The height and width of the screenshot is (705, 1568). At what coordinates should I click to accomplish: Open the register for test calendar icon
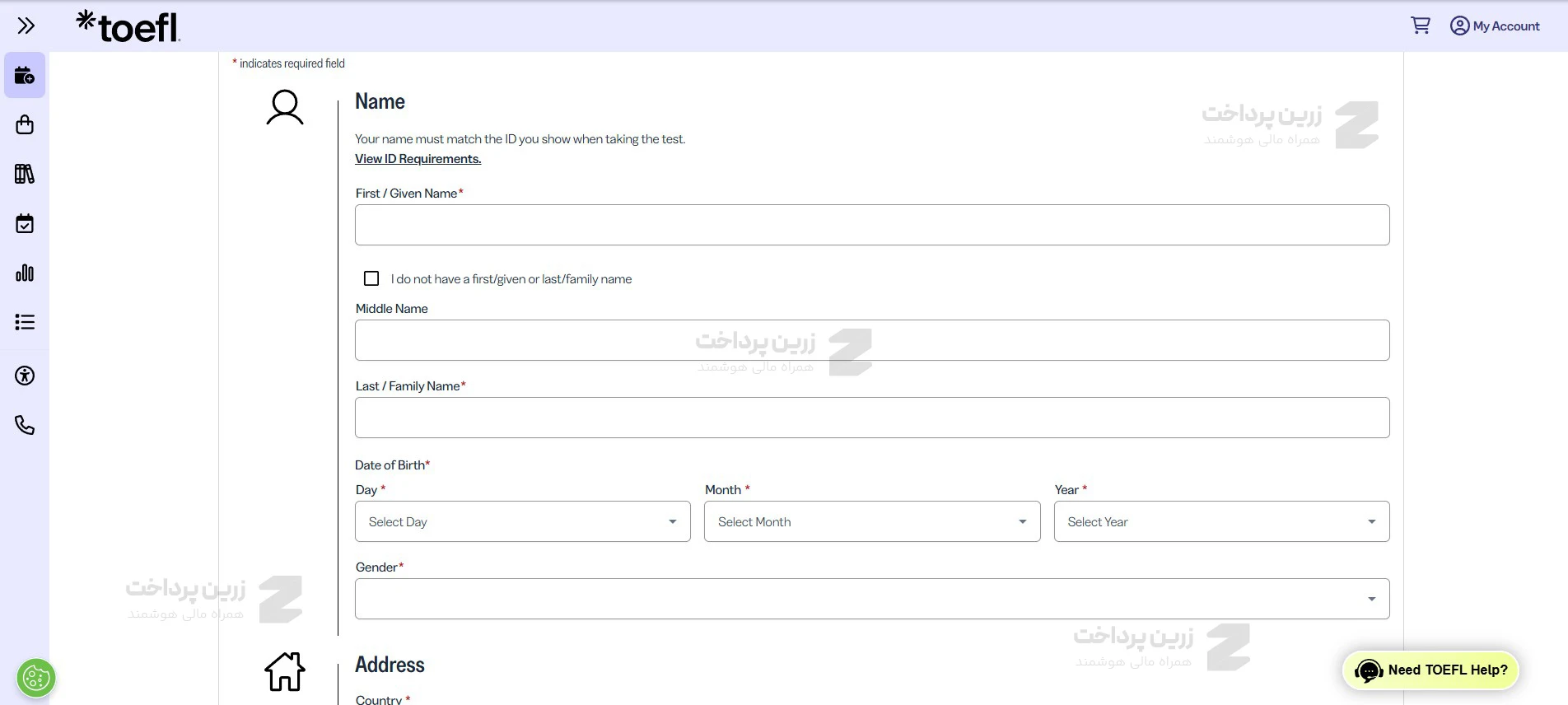[x=25, y=76]
